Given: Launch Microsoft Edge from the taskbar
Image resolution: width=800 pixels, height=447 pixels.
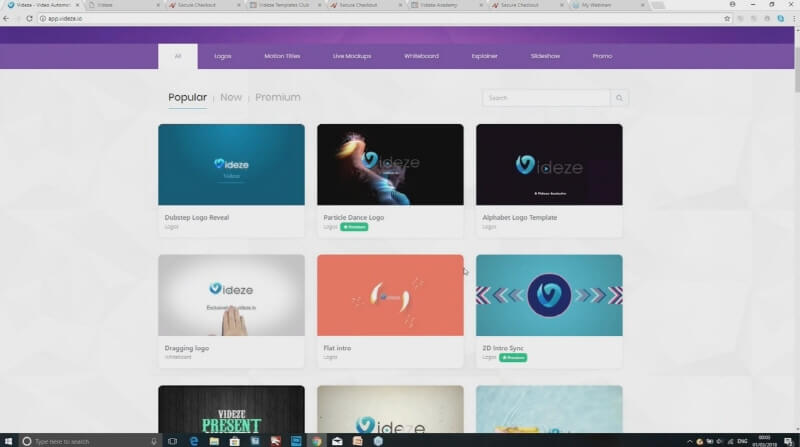Looking at the screenshot, I should click(194, 441).
